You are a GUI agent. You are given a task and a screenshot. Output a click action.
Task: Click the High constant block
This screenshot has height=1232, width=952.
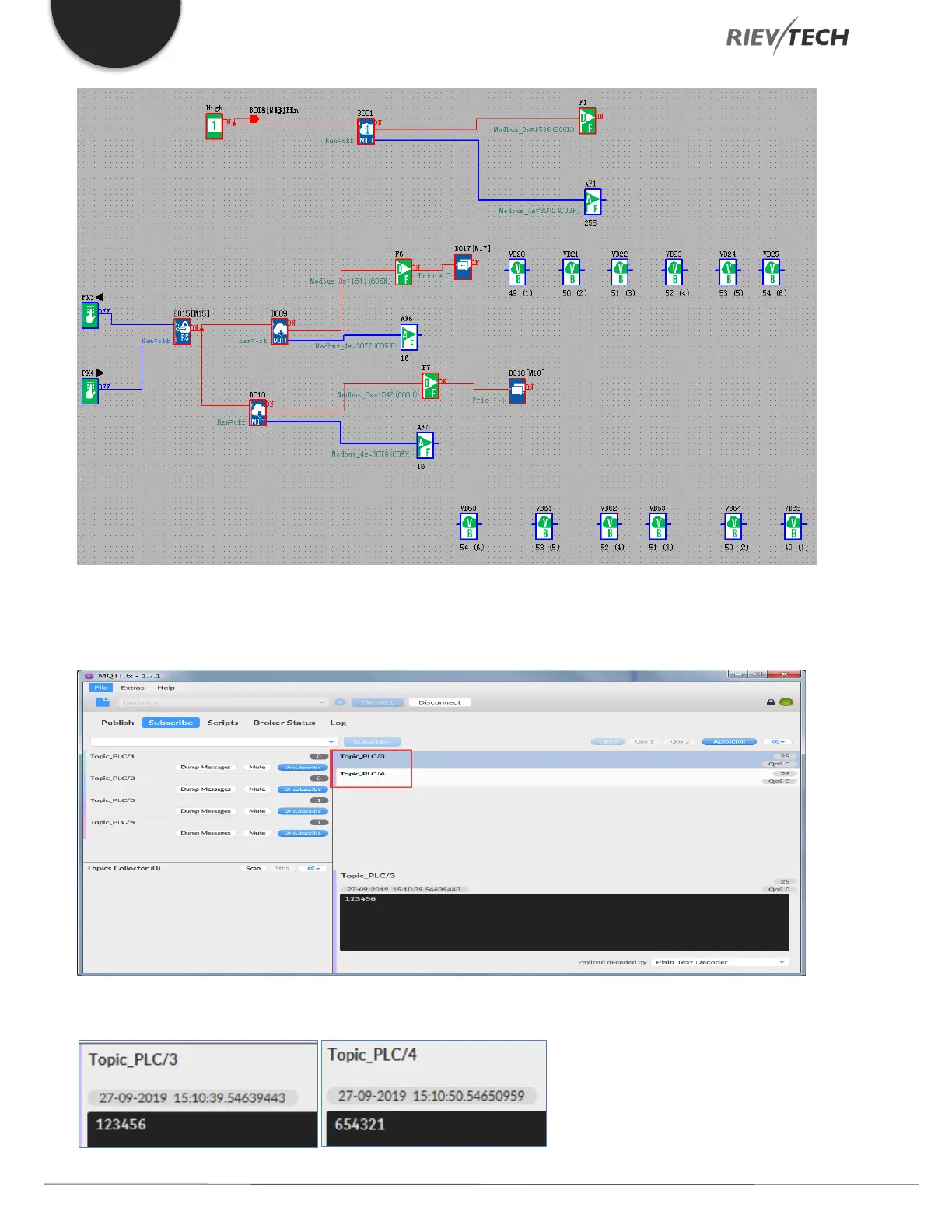pos(214,126)
